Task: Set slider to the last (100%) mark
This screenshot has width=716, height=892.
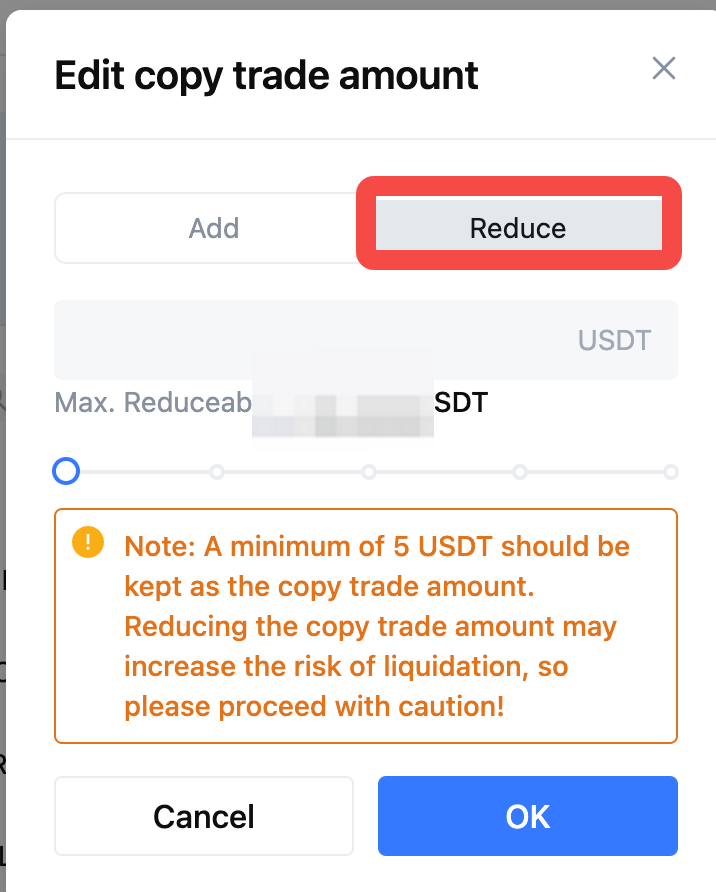Action: (x=671, y=472)
